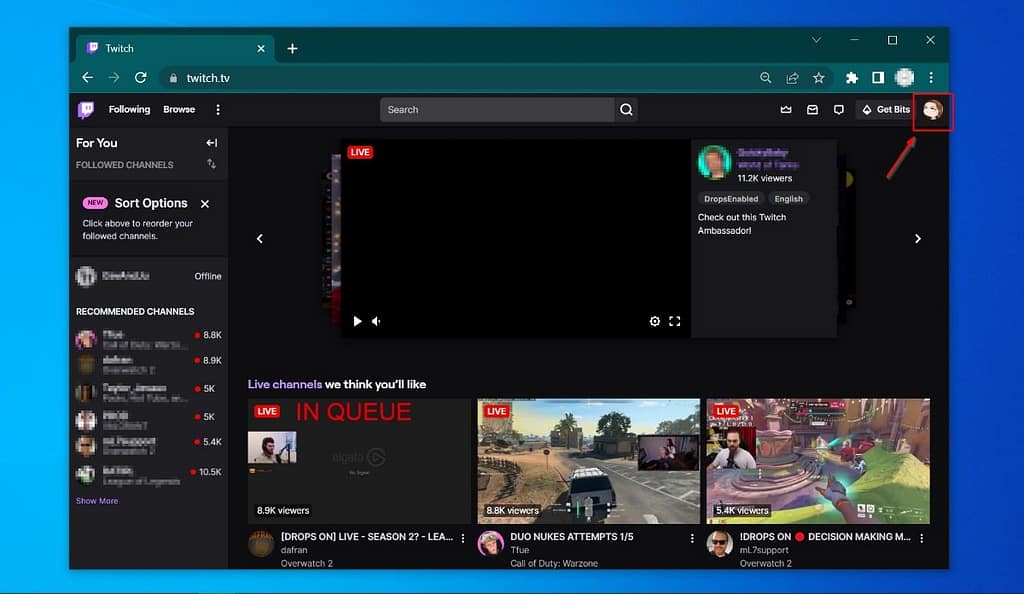Click the Twitch search input field
Screen dimensions: 1024x594
point(497,110)
